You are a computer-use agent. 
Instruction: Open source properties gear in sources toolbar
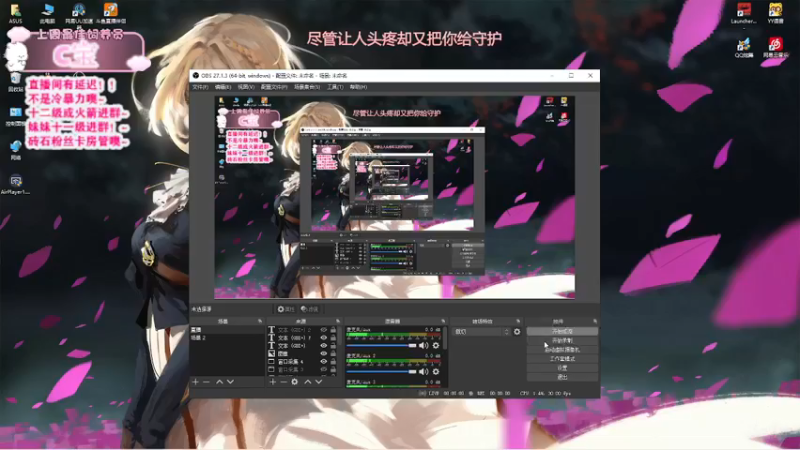click(x=294, y=382)
